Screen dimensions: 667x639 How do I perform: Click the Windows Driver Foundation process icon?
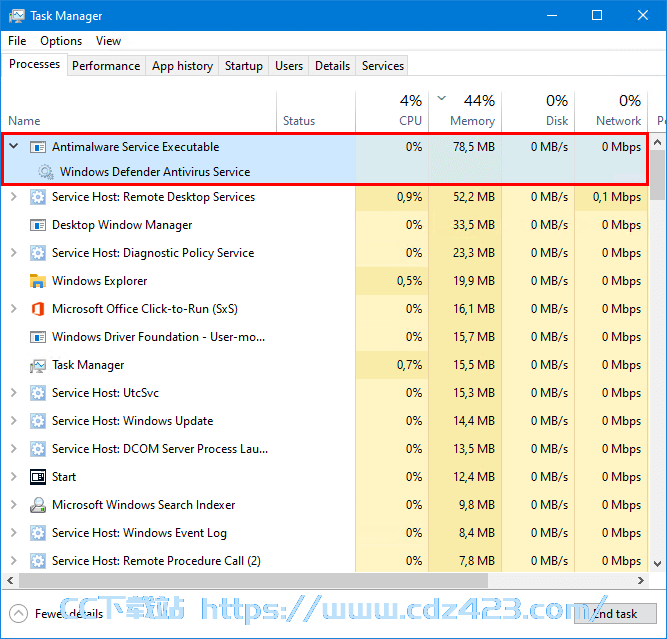[x=38, y=337]
